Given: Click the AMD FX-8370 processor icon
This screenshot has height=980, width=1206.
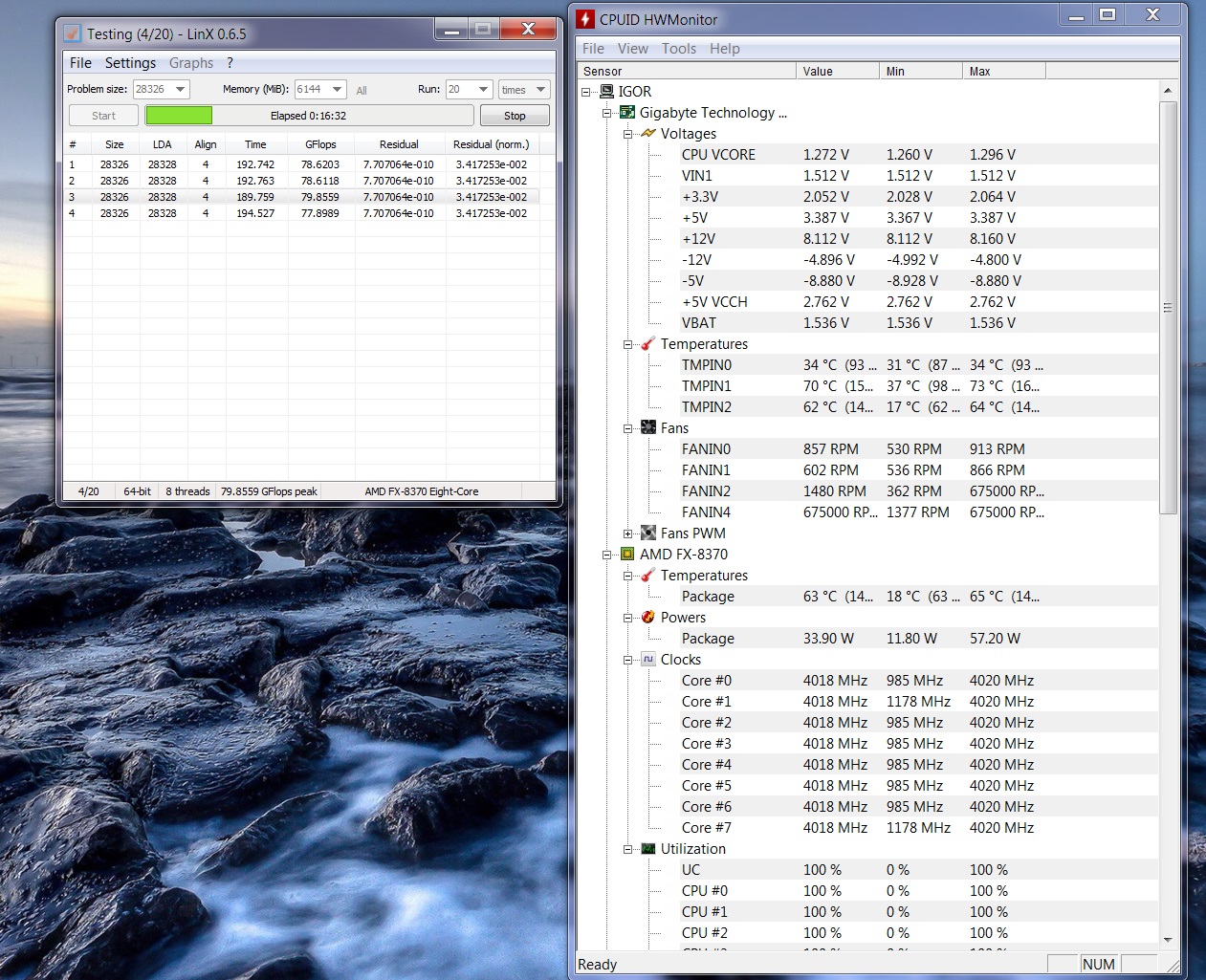Looking at the screenshot, I should (x=627, y=555).
